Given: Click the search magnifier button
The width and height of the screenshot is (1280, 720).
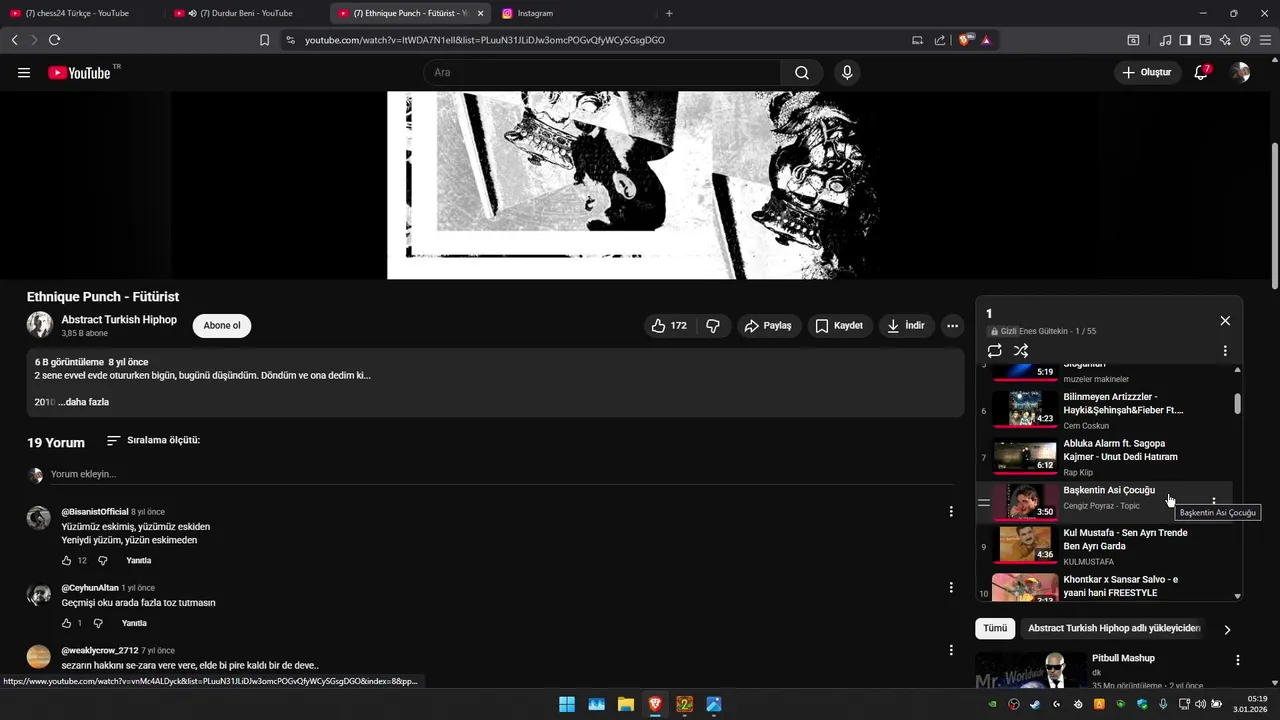Looking at the screenshot, I should (802, 73).
